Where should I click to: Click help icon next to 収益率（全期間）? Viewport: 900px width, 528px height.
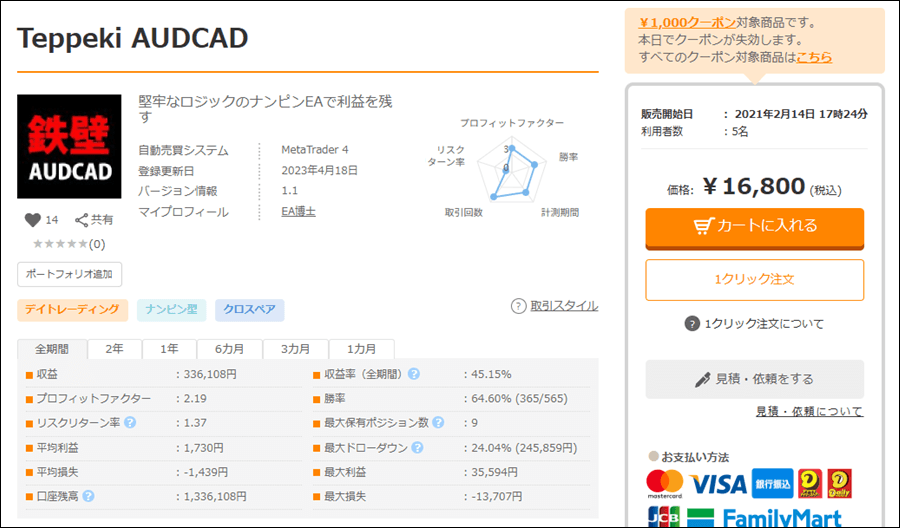point(414,375)
